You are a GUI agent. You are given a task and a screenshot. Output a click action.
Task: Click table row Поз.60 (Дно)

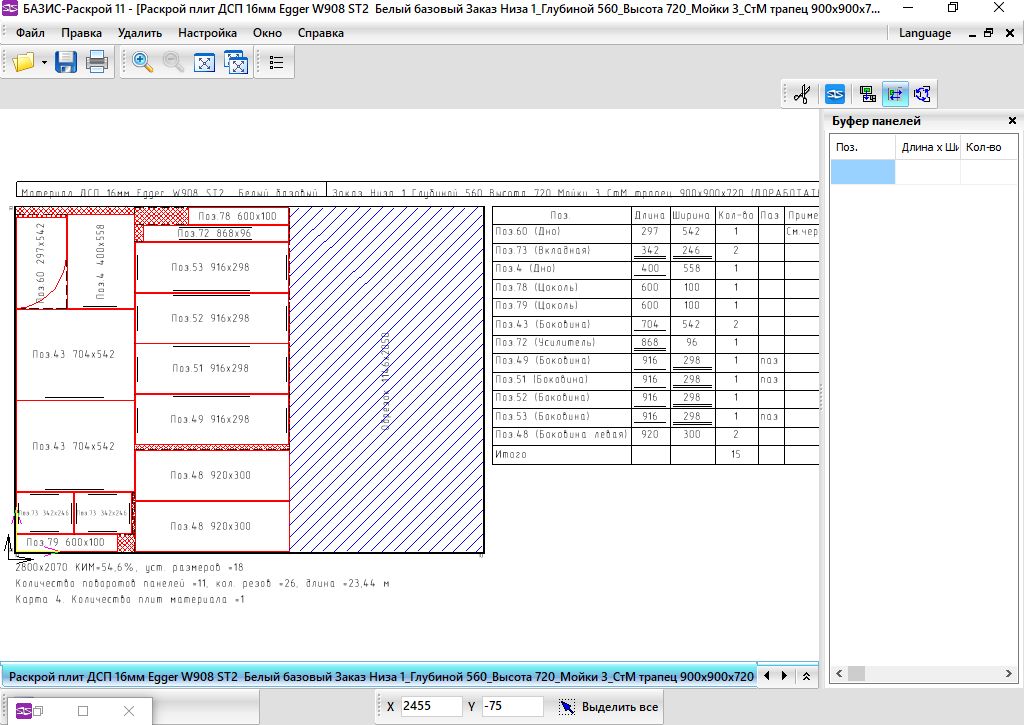655,232
